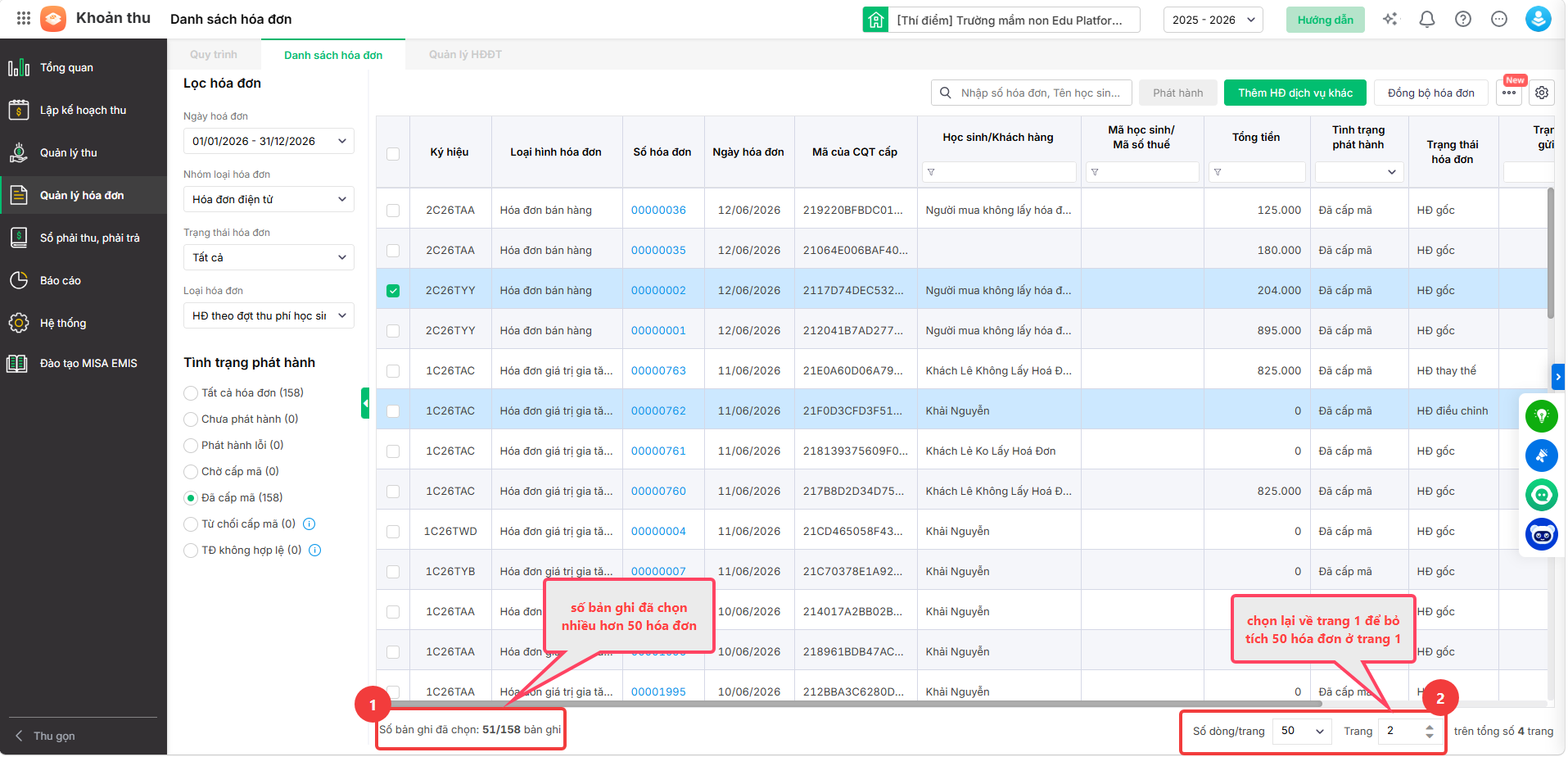Switch to Quản lý HĐĐT tab
Viewport: 1568px width, 757px height.
[465, 55]
